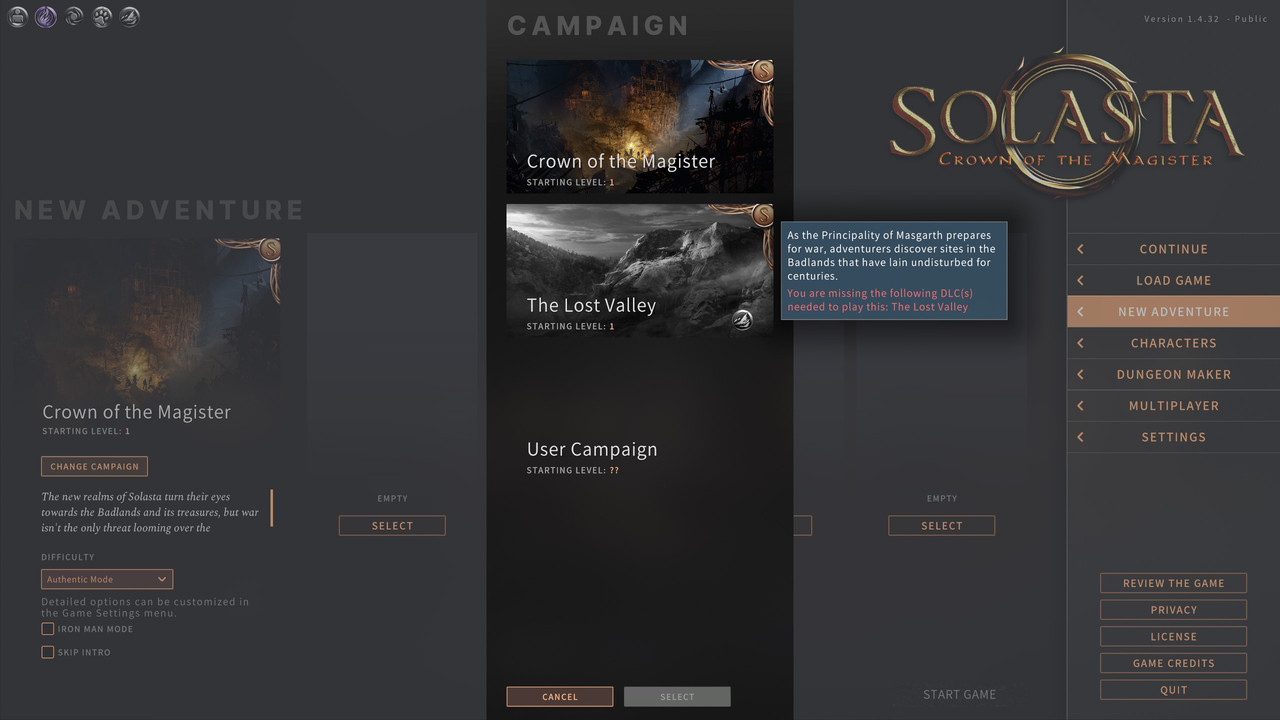Click the purple flame DLC icon
The image size is (1280, 720).
[x=45, y=17]
